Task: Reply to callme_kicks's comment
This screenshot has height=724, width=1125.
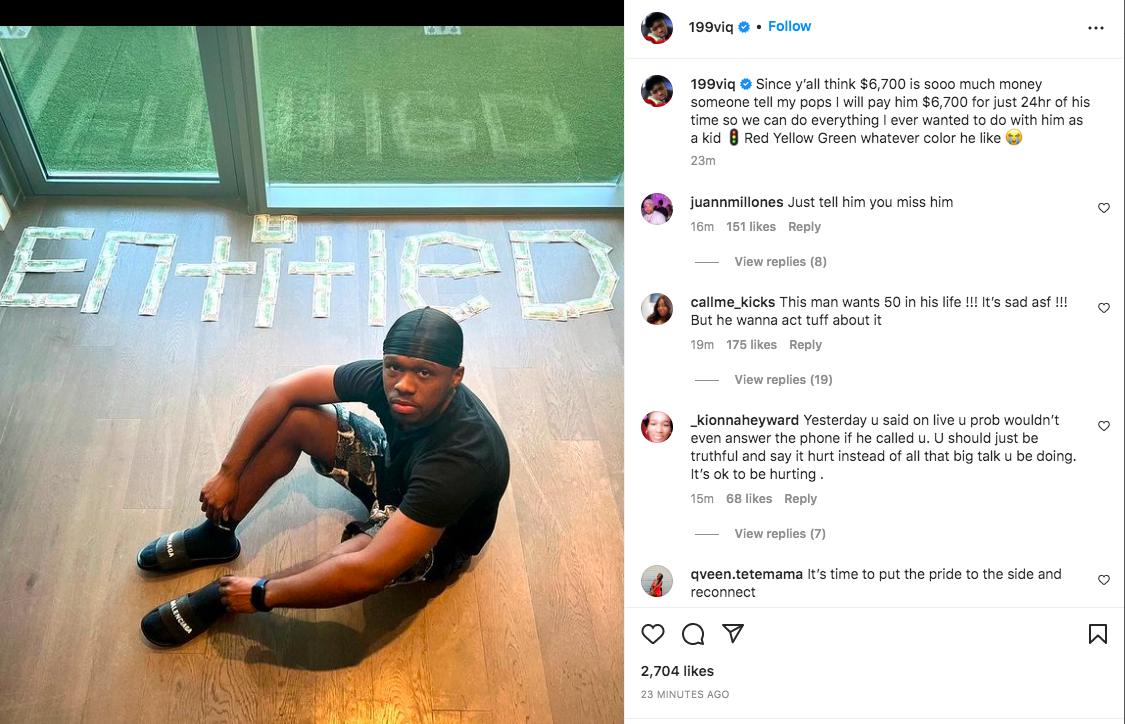Action: point(805,344)
